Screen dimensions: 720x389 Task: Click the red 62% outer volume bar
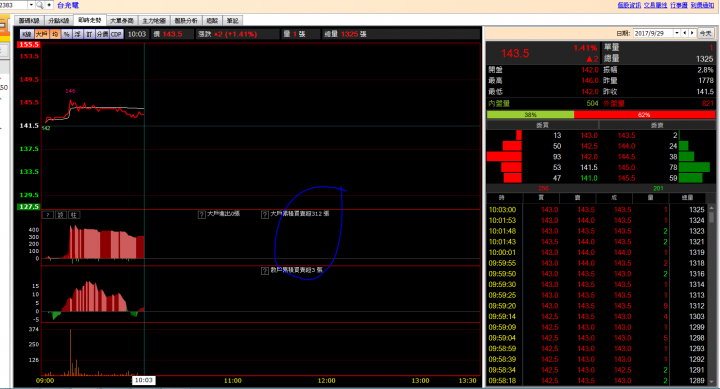[644, 114]
